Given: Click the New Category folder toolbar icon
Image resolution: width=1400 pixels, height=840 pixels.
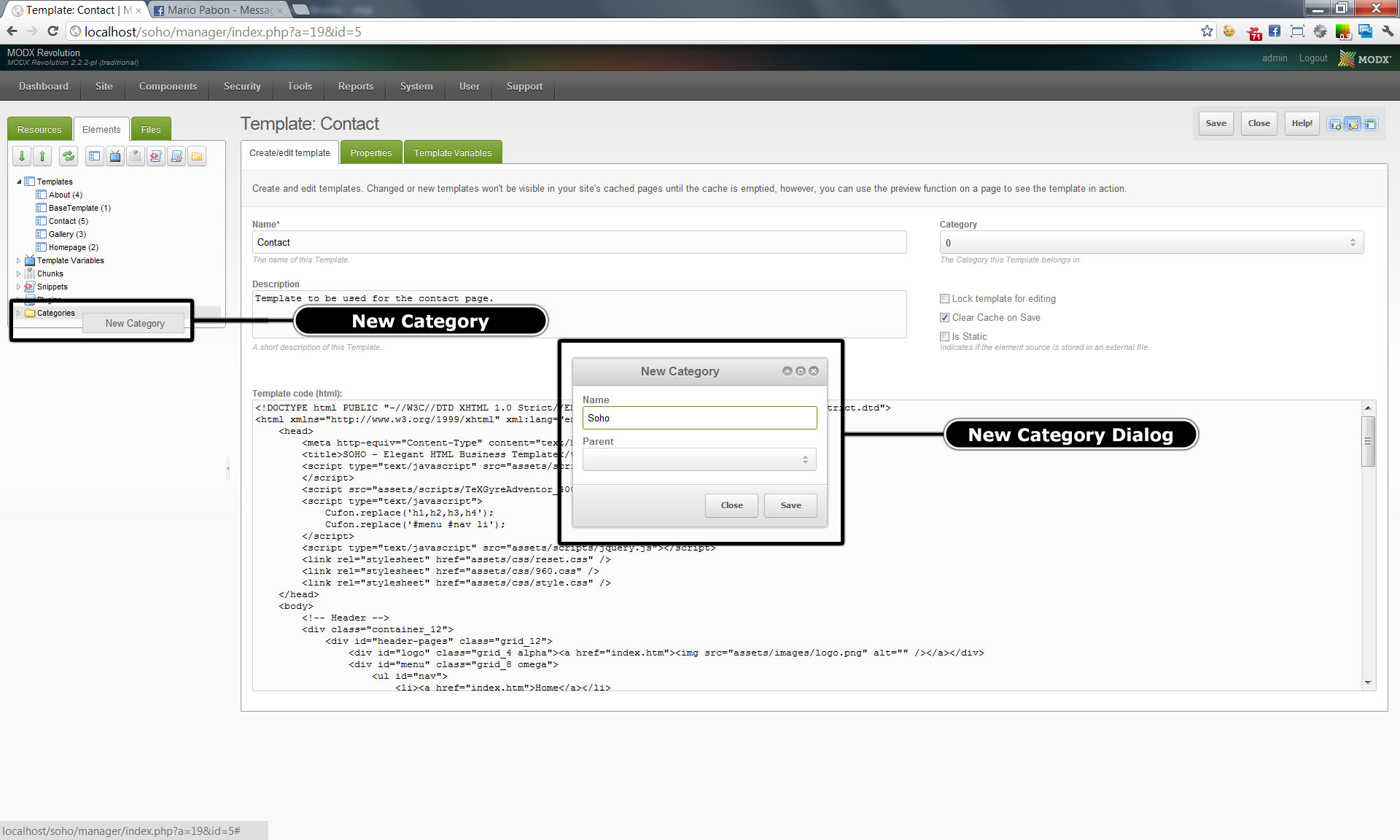Looking at the screenshot, I should (x=197, y=155).
